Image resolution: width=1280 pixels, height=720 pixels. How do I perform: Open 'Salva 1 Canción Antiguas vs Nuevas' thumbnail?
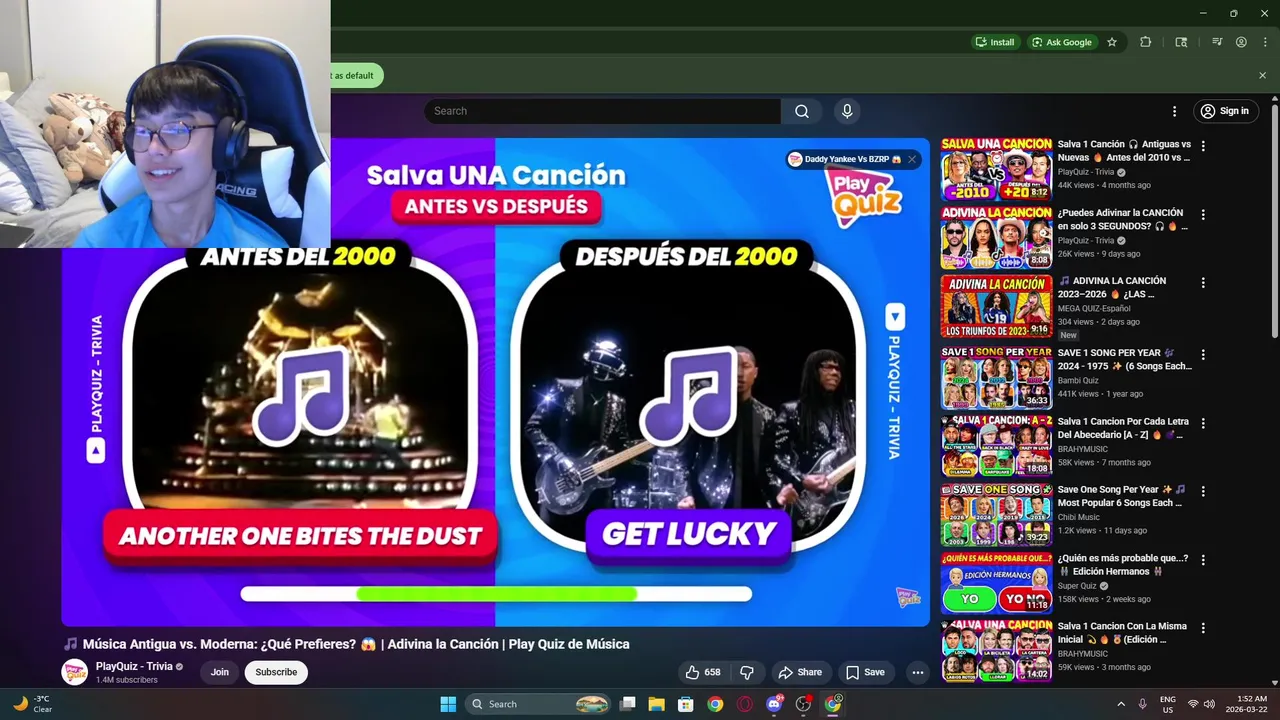pyautogui.click(x=996, y=169)
